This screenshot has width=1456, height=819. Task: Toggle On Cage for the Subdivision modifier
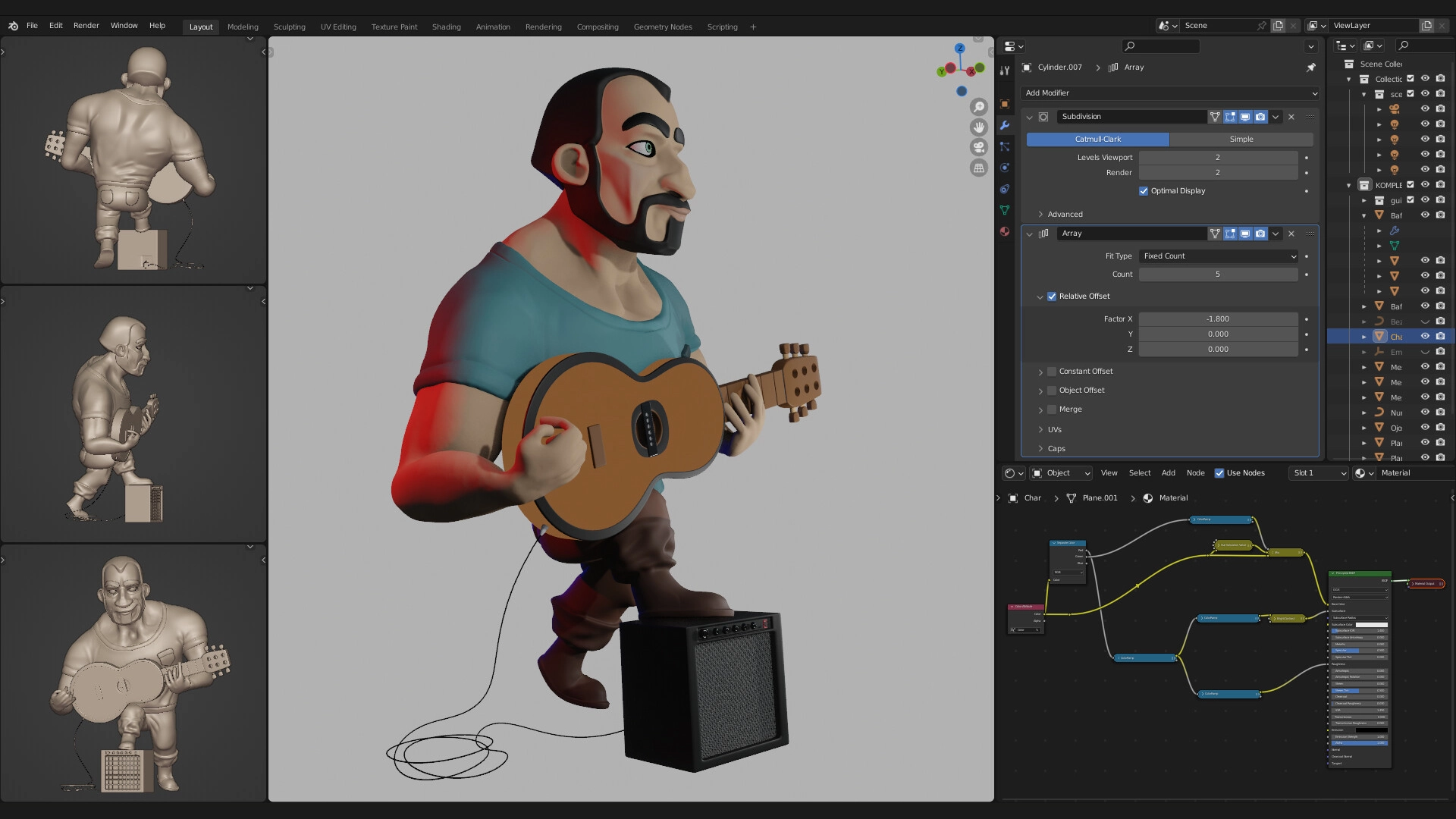1215,117
